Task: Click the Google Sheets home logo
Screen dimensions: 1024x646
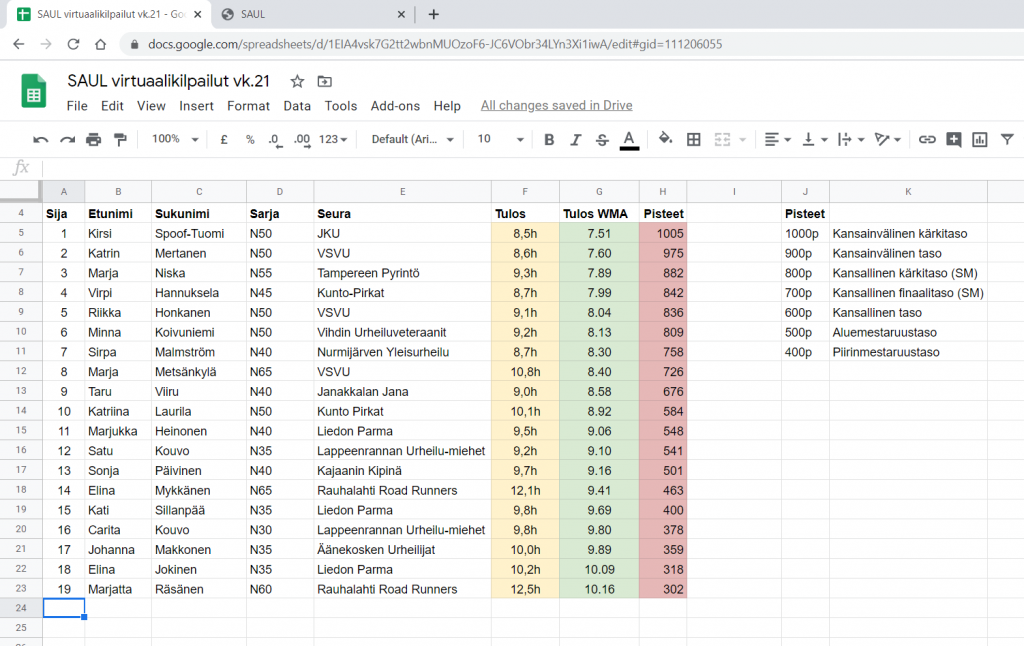Action: pos(34,91)
